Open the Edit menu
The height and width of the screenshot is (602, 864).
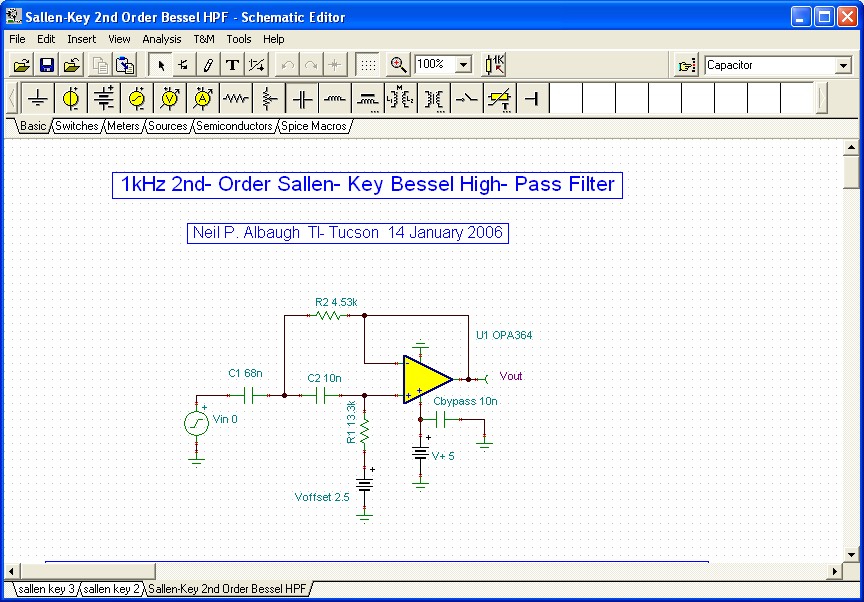46,39
